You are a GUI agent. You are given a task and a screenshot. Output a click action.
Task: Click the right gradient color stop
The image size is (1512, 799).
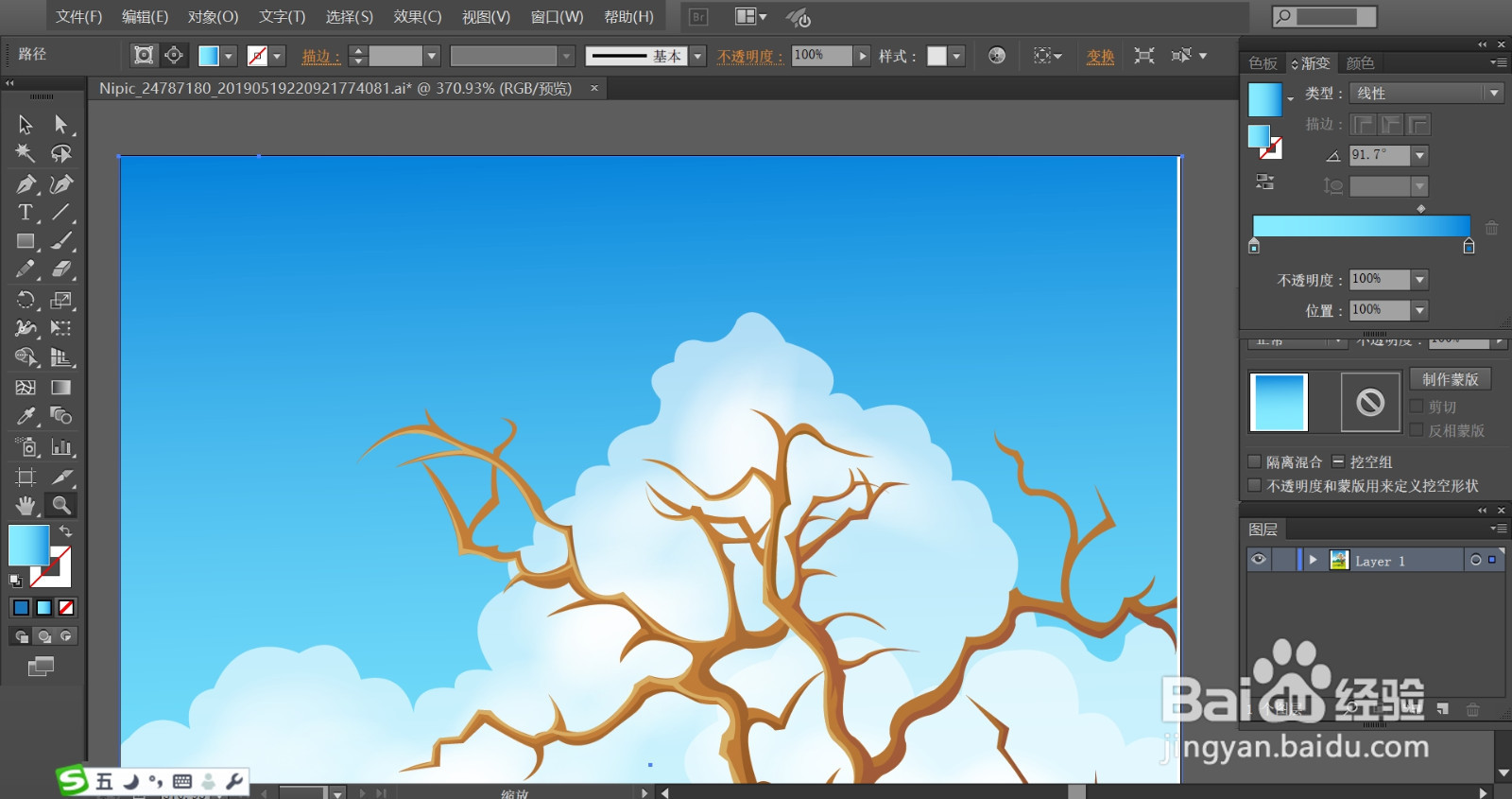1469,246
